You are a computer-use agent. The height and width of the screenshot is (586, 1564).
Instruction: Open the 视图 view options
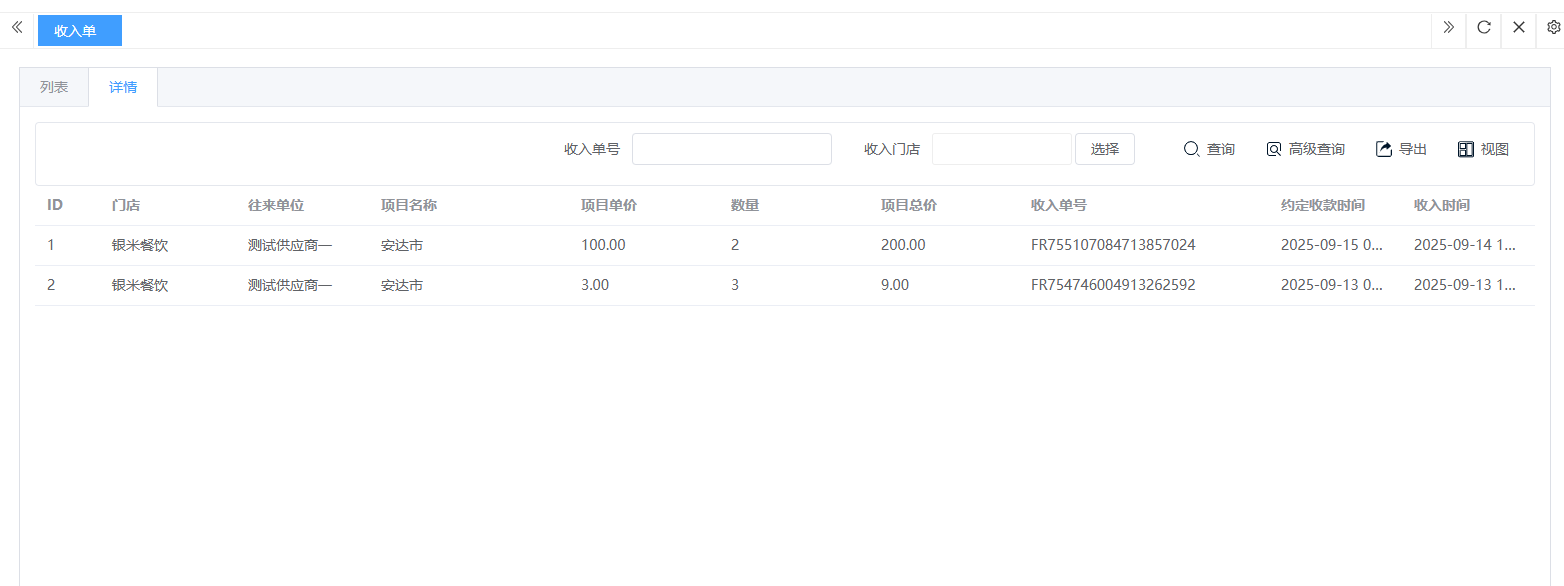(1483, 149)
